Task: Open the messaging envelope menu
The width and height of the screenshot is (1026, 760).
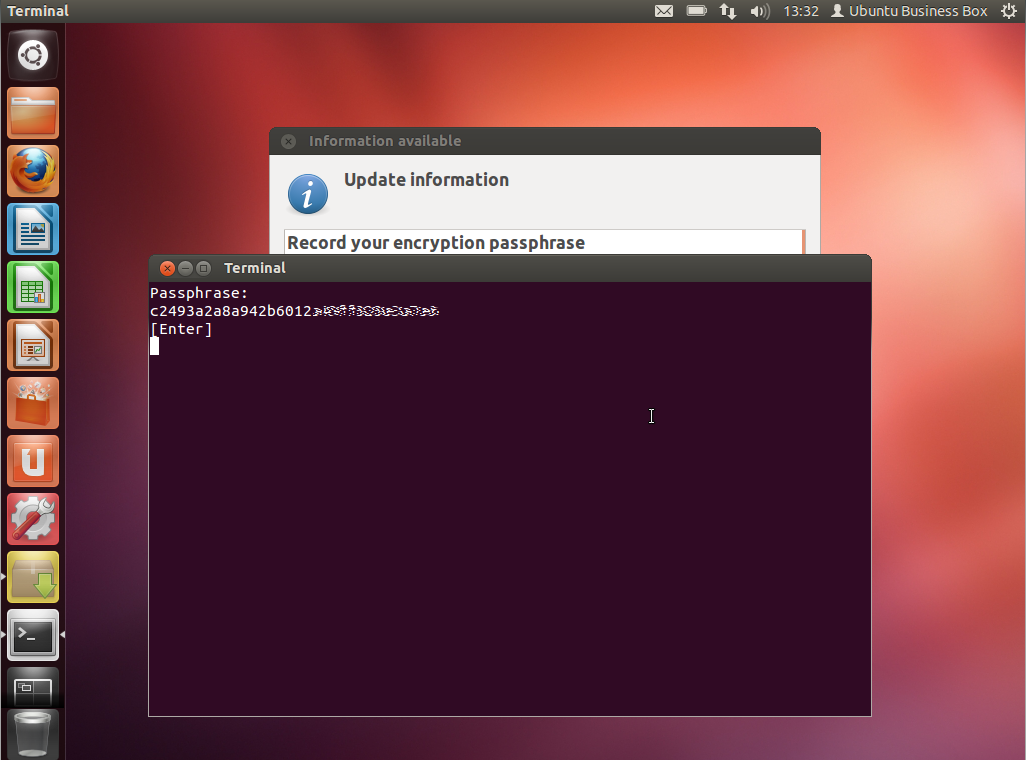Action: [663, 11]
